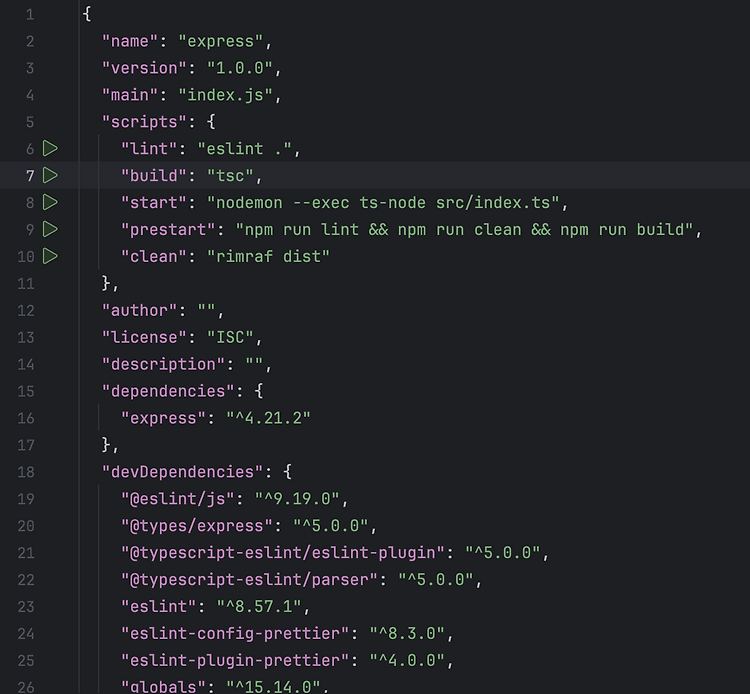Click the "eslint-config-prettier" key

pyautogui.click(x=235, y=634)
